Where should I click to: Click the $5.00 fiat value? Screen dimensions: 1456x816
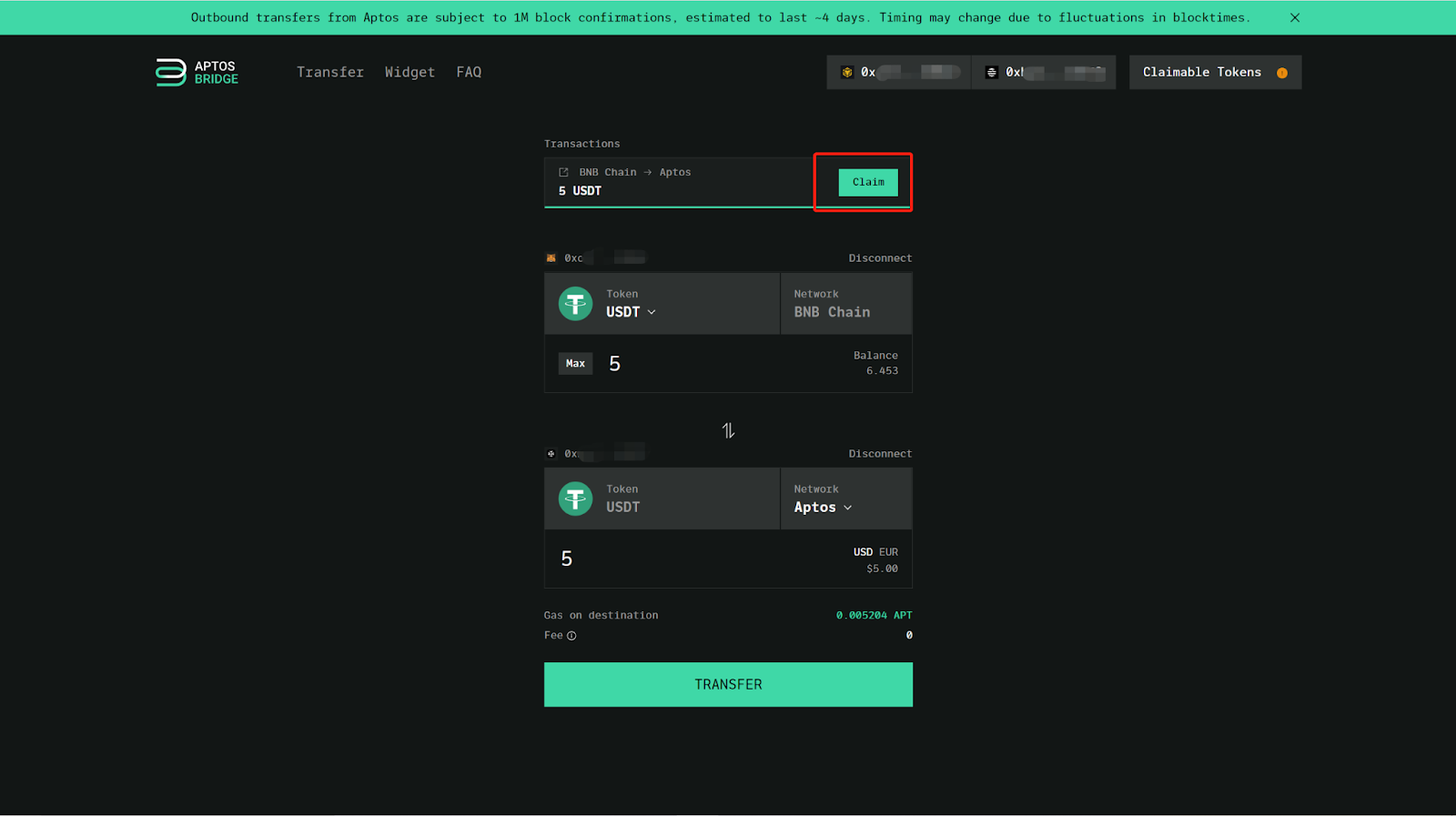(882, 569)
